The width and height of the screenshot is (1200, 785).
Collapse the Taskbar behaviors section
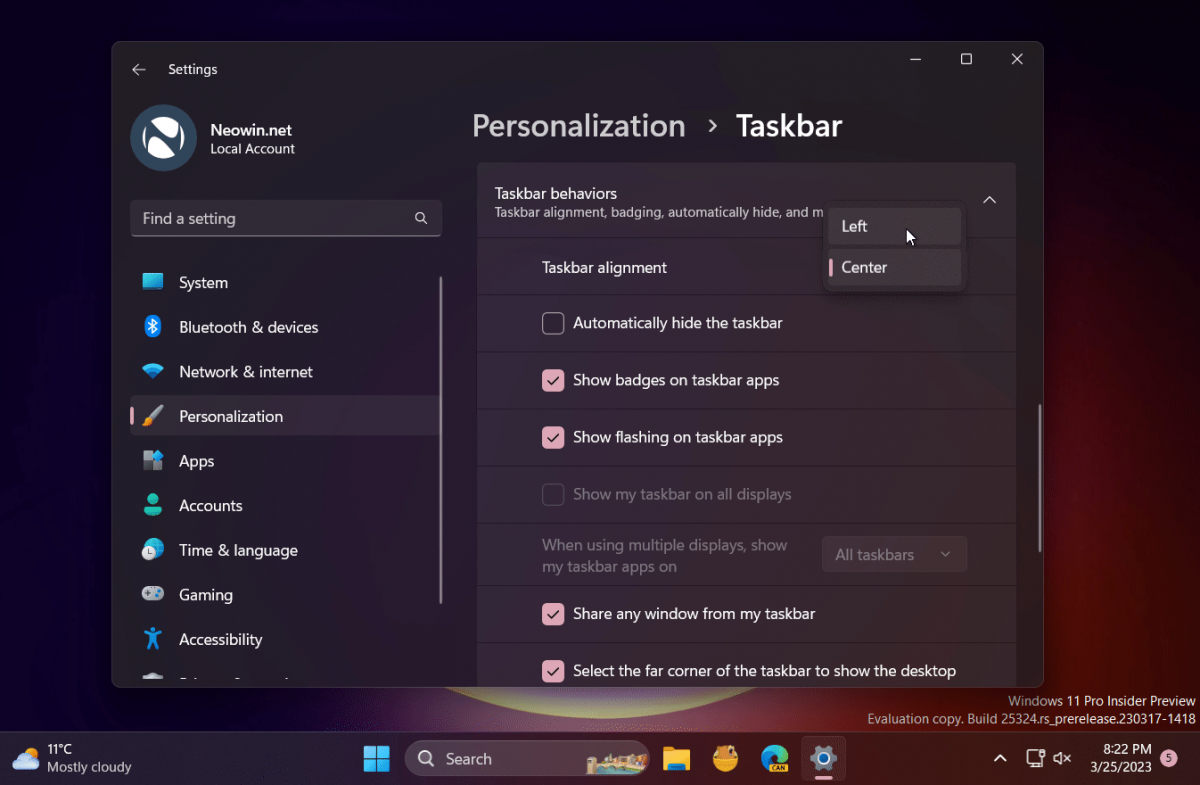click(x=989, y=200)
